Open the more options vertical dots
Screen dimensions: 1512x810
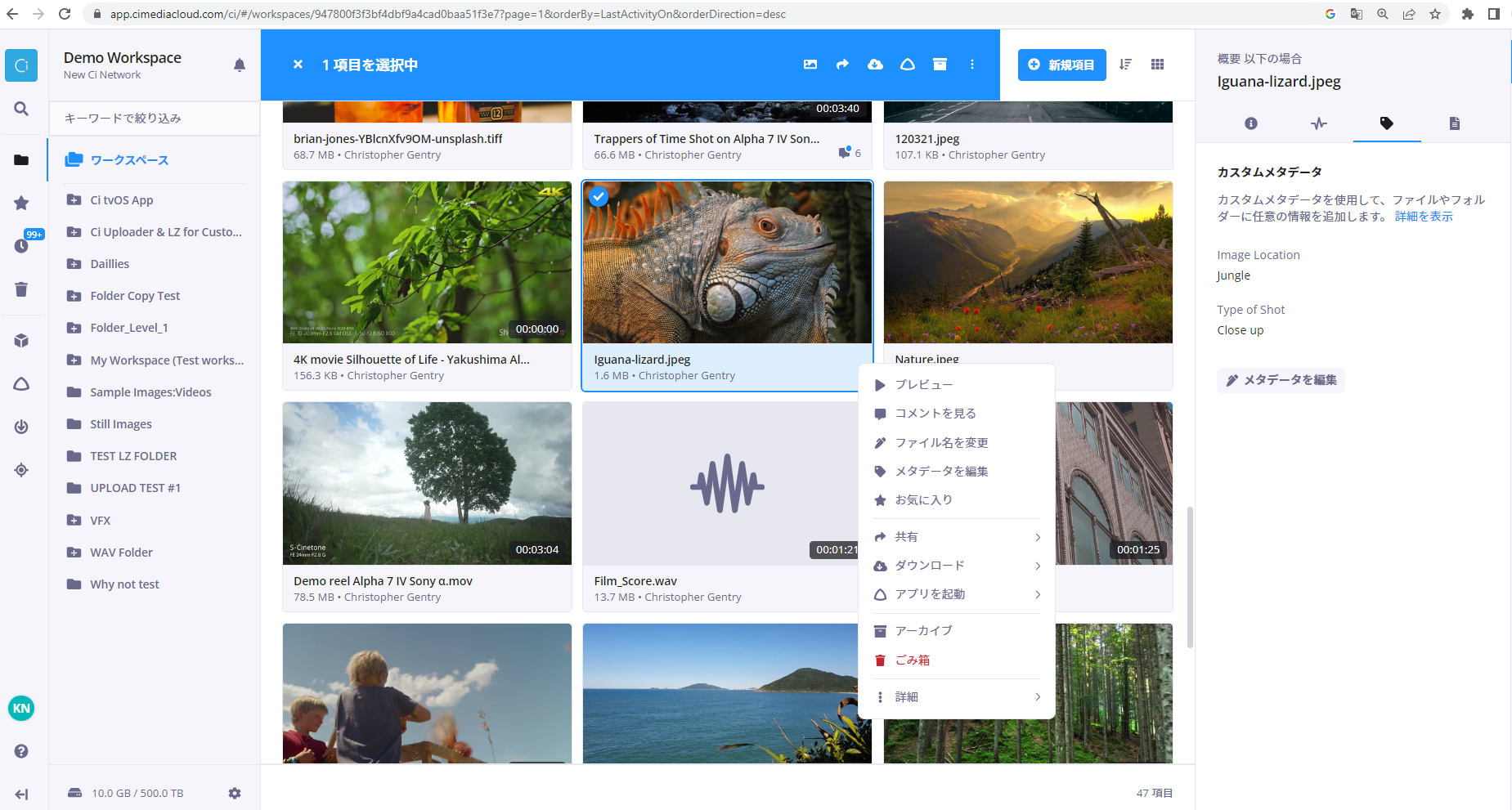972,65
